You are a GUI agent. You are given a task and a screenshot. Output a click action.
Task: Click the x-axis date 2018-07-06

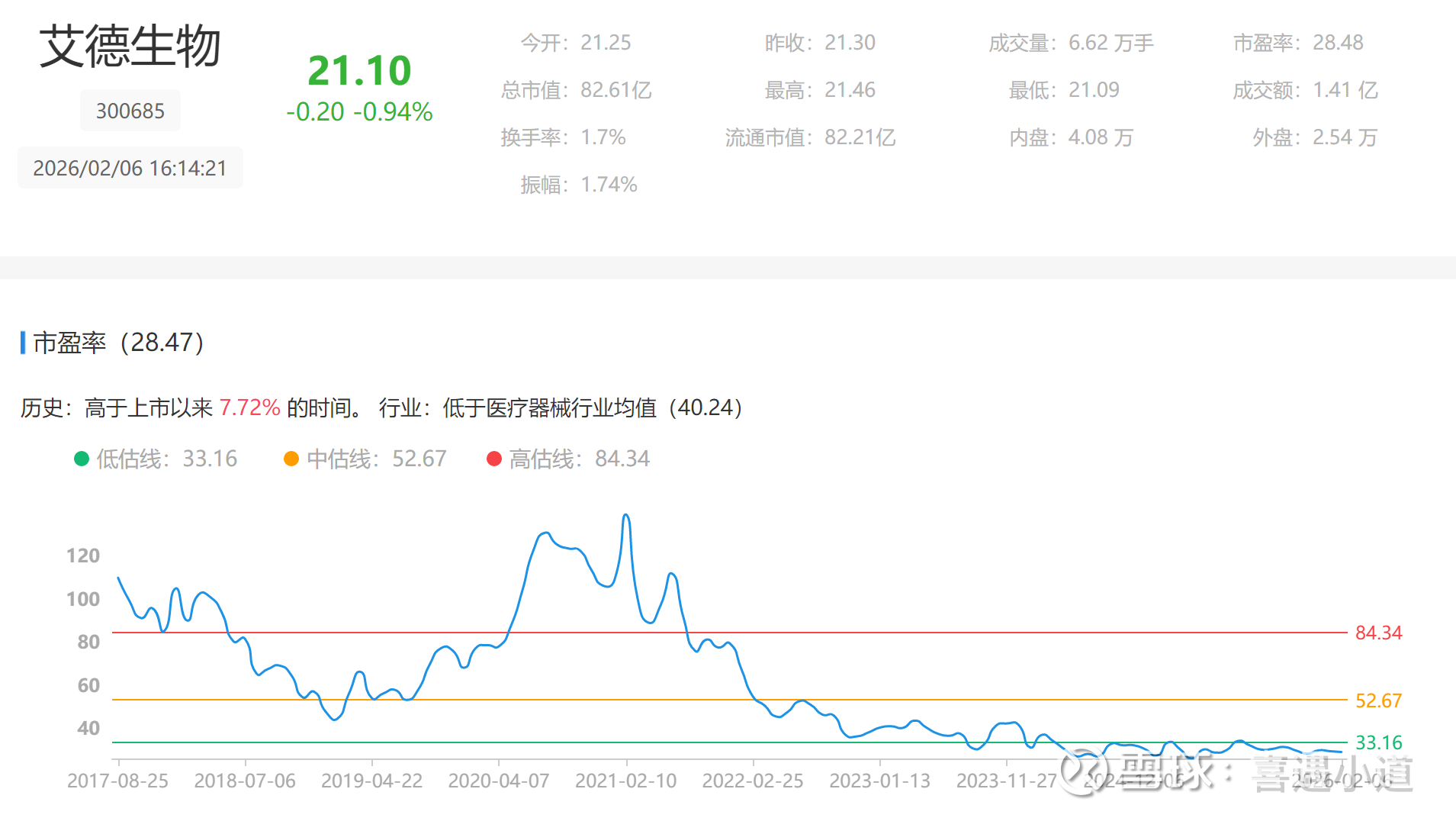tap(245, 781)
